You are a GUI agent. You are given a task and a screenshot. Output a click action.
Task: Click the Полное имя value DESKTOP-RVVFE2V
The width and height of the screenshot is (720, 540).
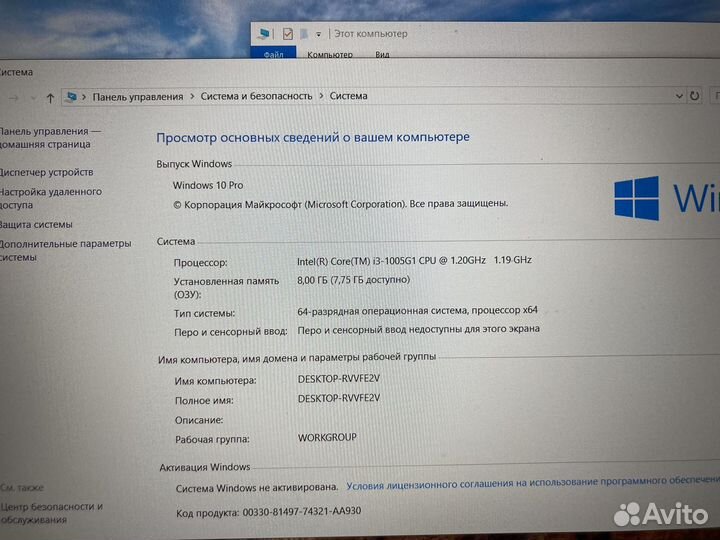(x=339, y=398)
